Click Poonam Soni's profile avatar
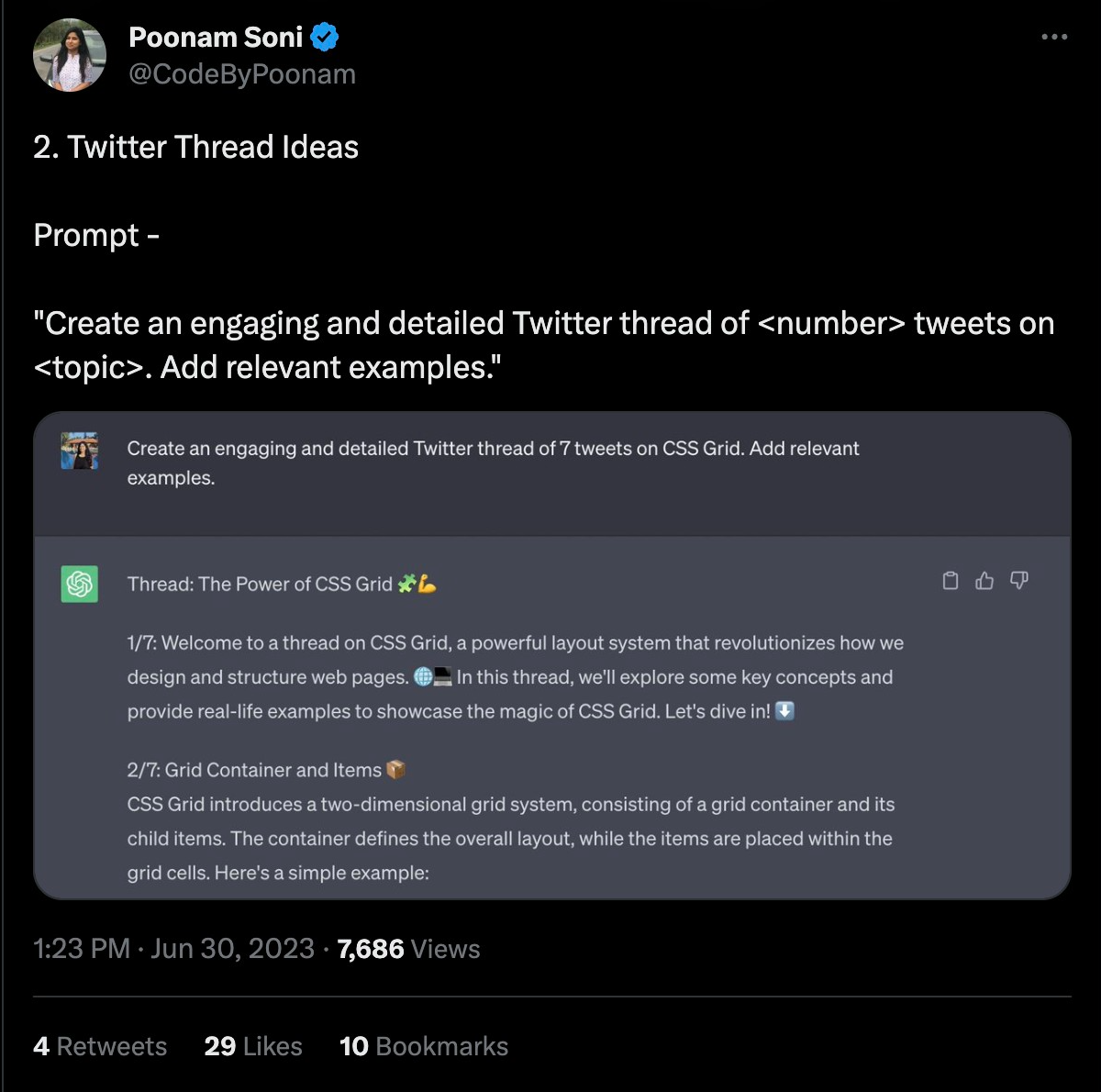The image size is (1101, 1092). [70, 55]
